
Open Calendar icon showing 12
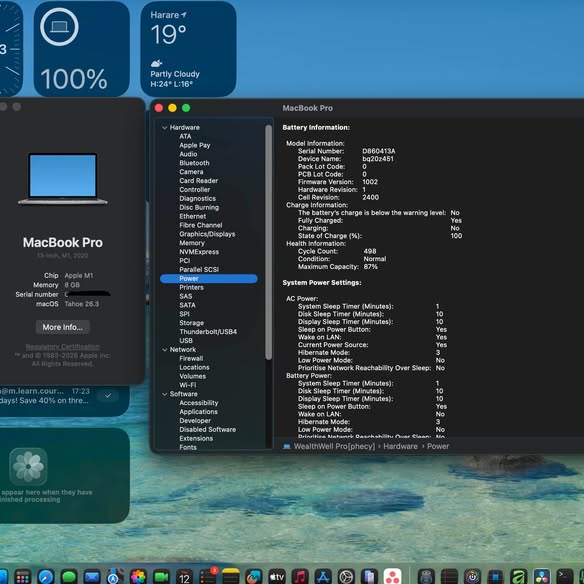click(184, 577)
